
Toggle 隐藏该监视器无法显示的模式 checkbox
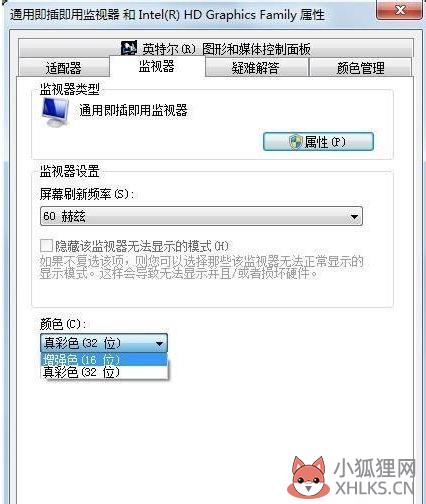[46, 245]
